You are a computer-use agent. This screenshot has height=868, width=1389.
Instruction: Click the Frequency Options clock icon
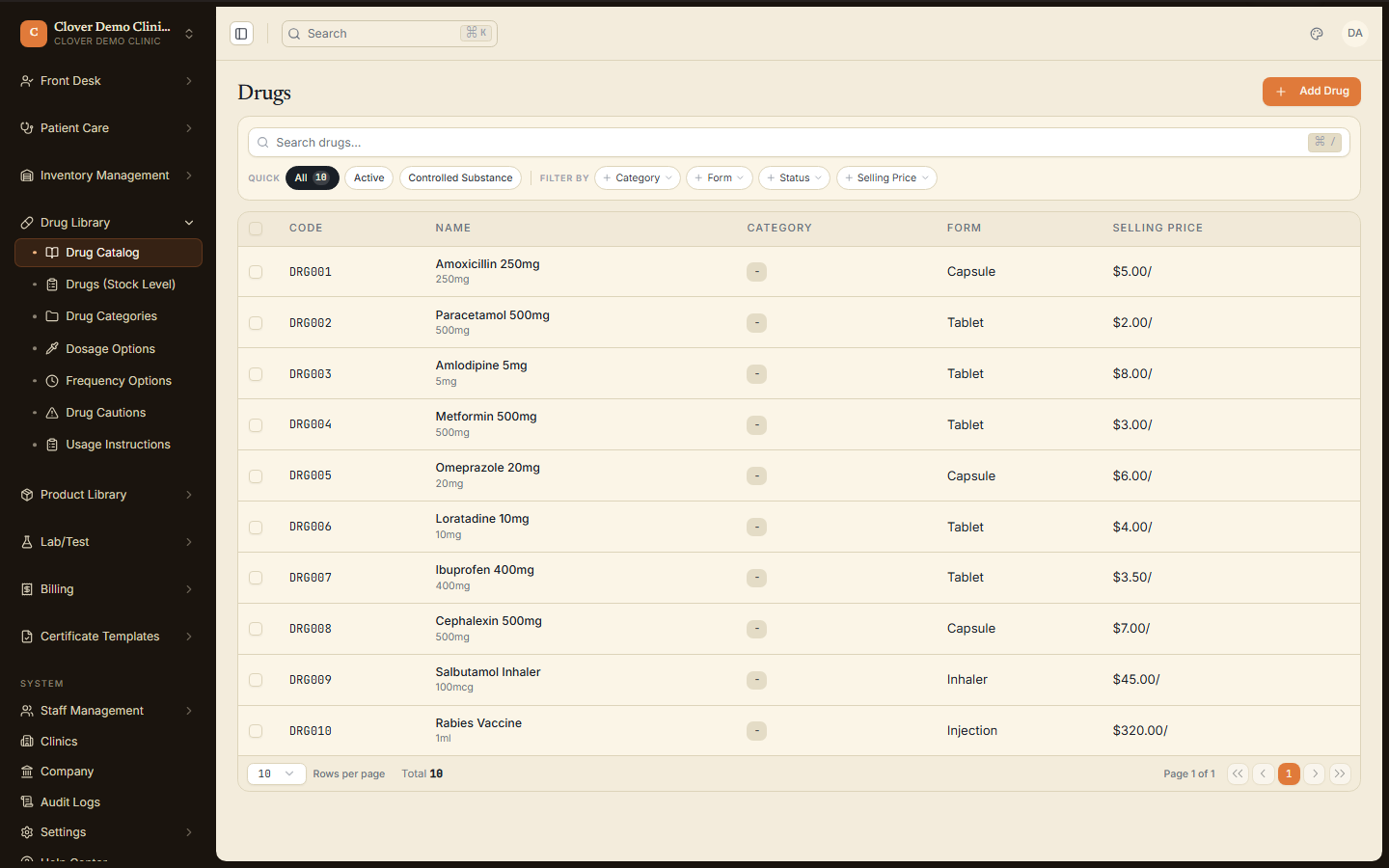click(52, 381)
